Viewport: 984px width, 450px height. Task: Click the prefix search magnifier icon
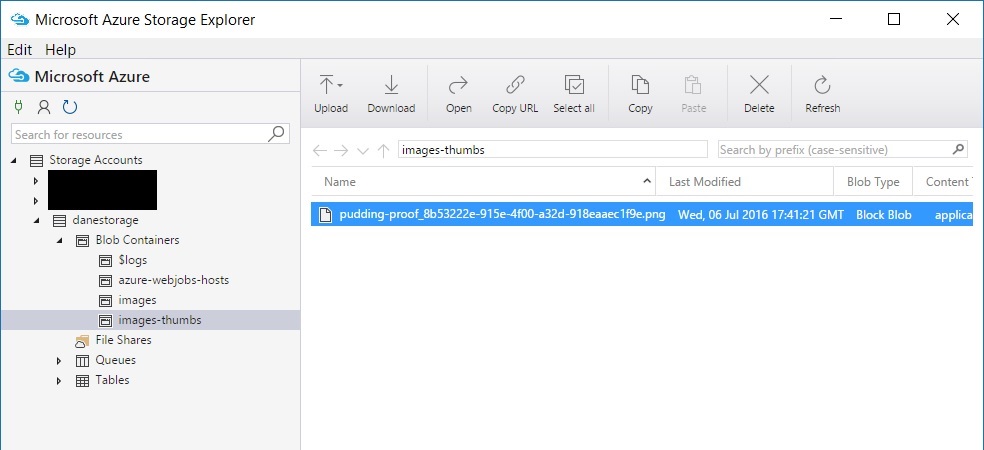(x=958, y=149)
